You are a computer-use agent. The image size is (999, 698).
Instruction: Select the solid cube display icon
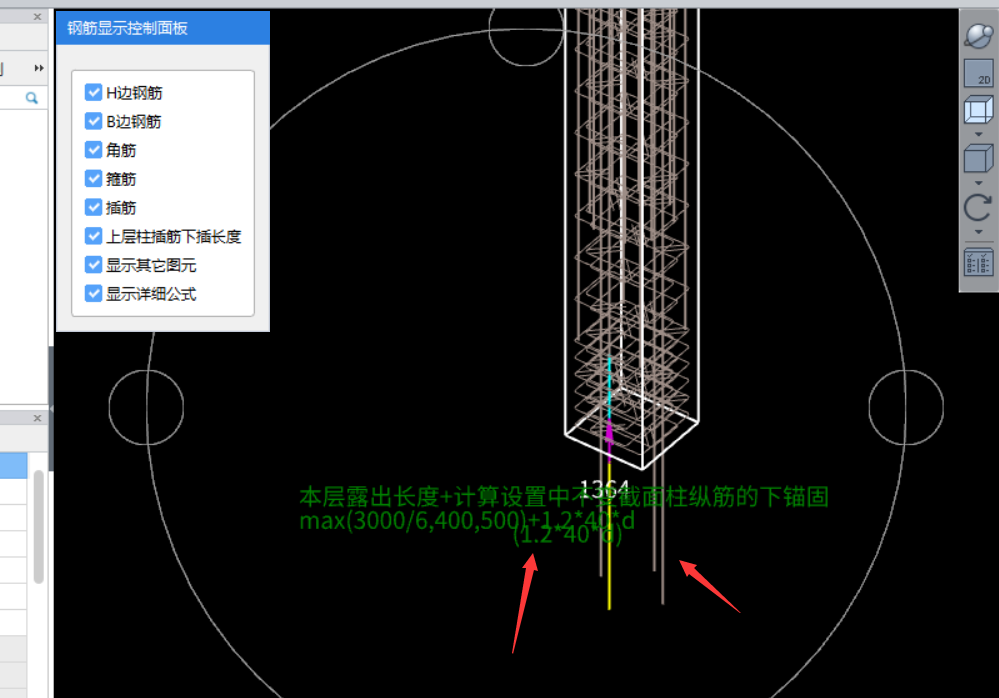click(x=977, y=159)
